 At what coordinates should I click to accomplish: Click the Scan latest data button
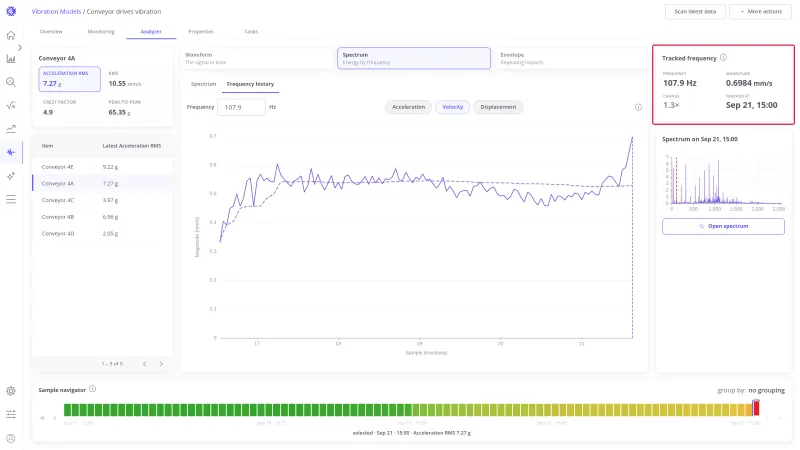(695, 11)
